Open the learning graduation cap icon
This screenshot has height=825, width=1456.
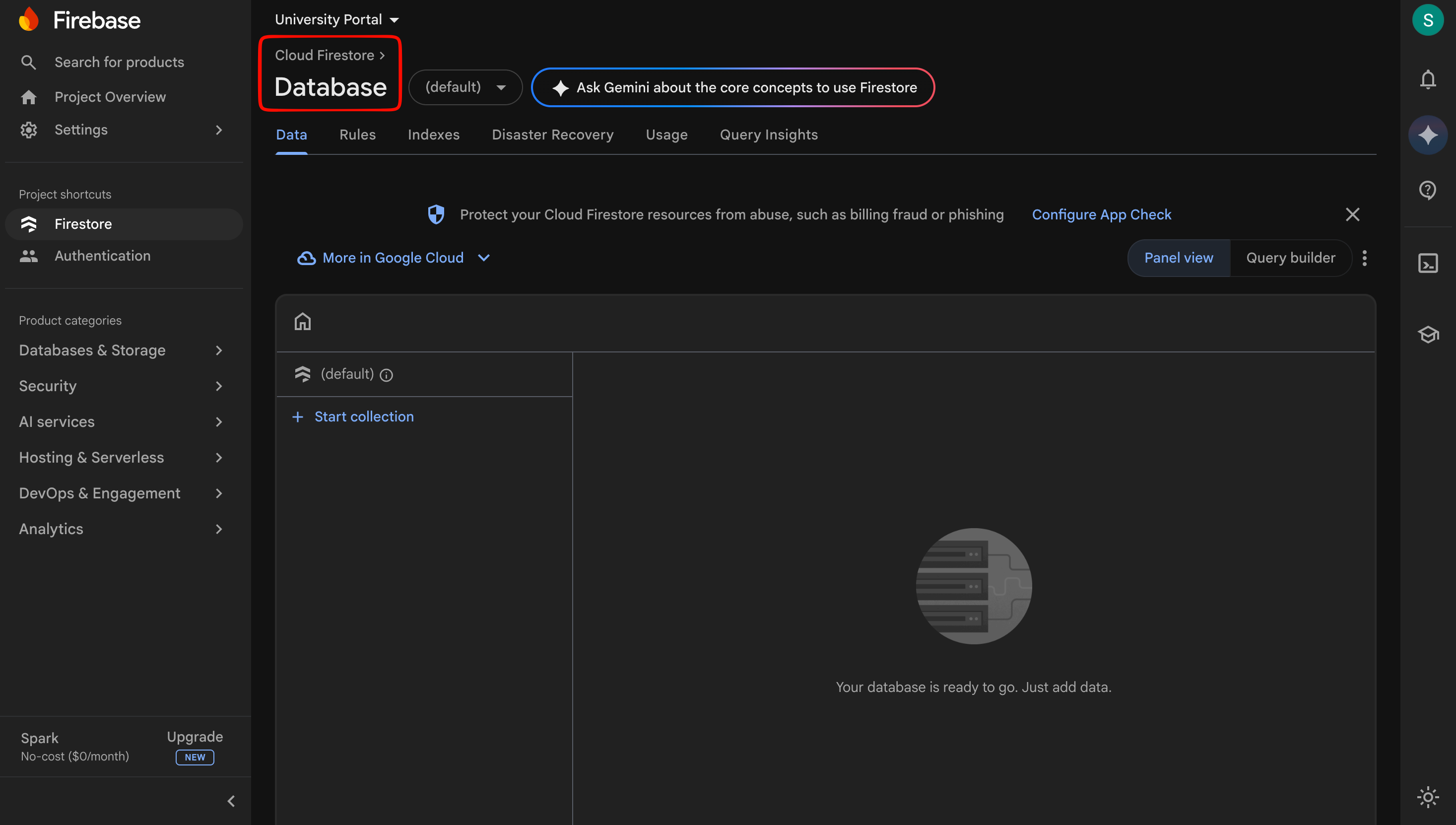[x=1428, y=334]
